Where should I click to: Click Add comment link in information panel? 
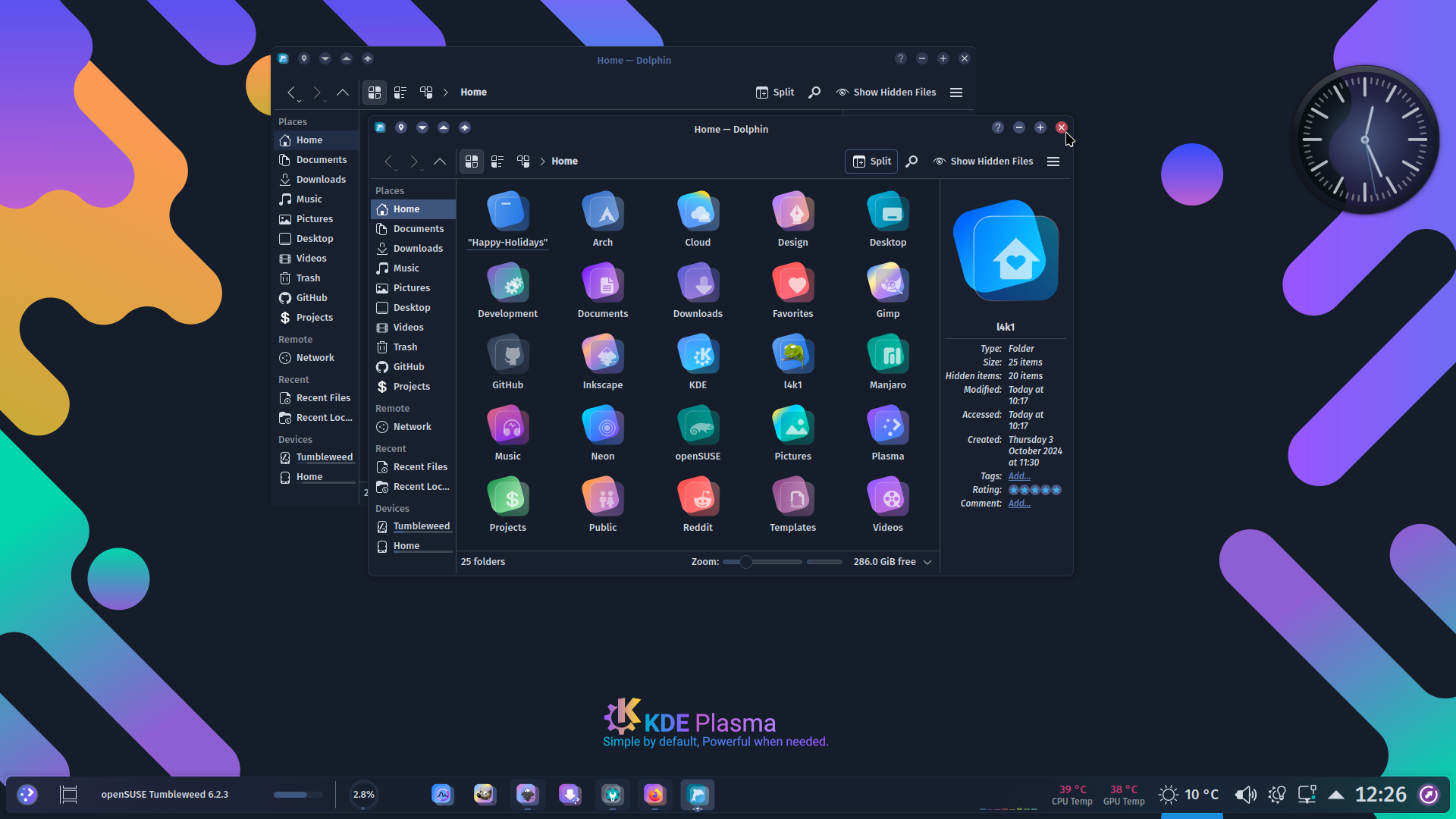[1019, 504]
